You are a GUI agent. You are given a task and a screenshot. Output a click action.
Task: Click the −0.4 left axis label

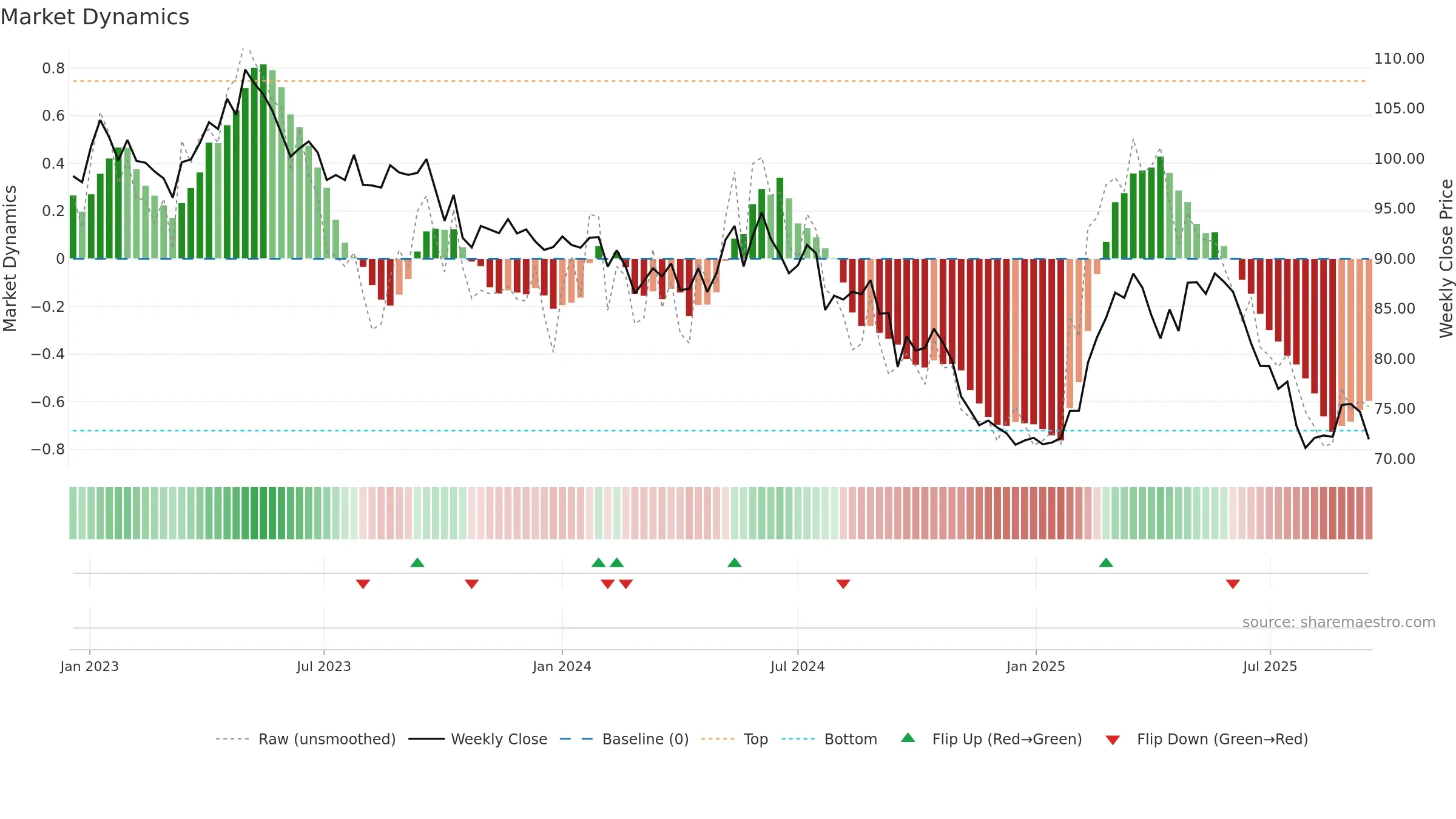48,354
